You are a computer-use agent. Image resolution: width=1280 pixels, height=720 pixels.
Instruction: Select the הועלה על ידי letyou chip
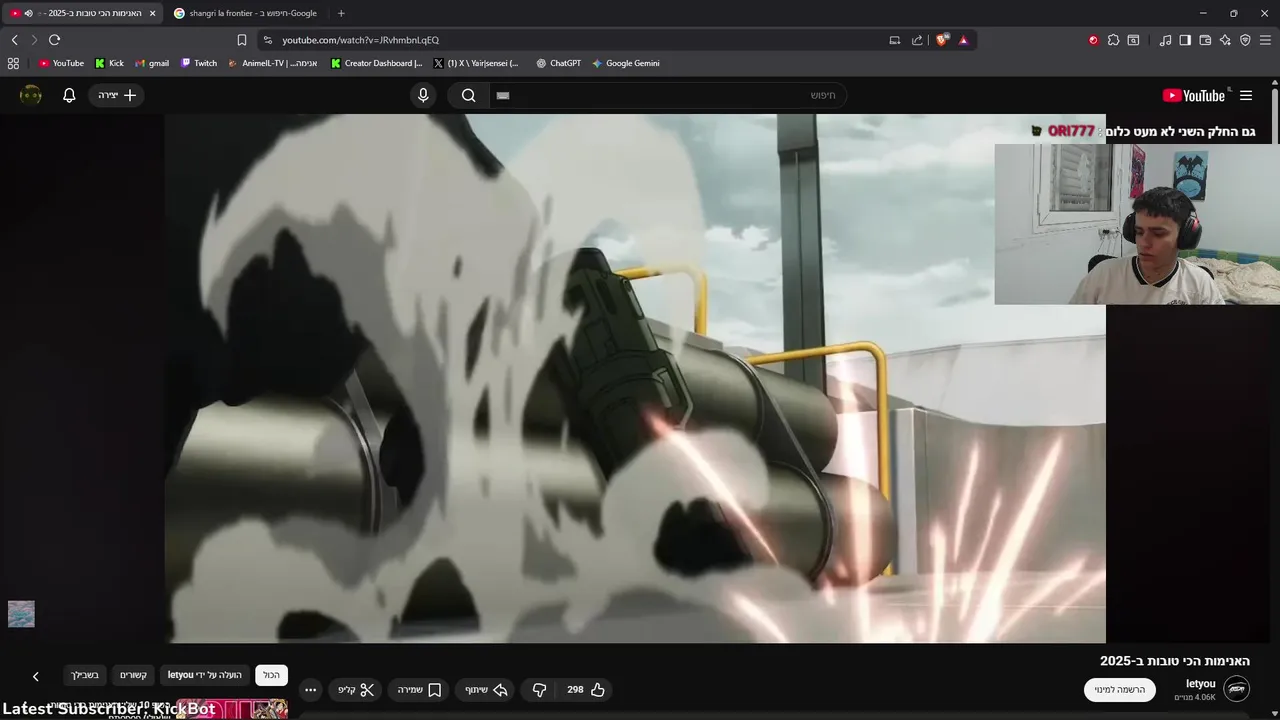pyautogui.click(x=205, y=675)
